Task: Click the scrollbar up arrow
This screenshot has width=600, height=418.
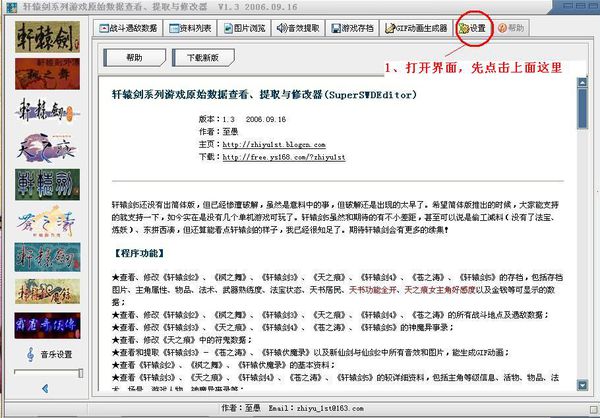Action: (x=582, y=83)
